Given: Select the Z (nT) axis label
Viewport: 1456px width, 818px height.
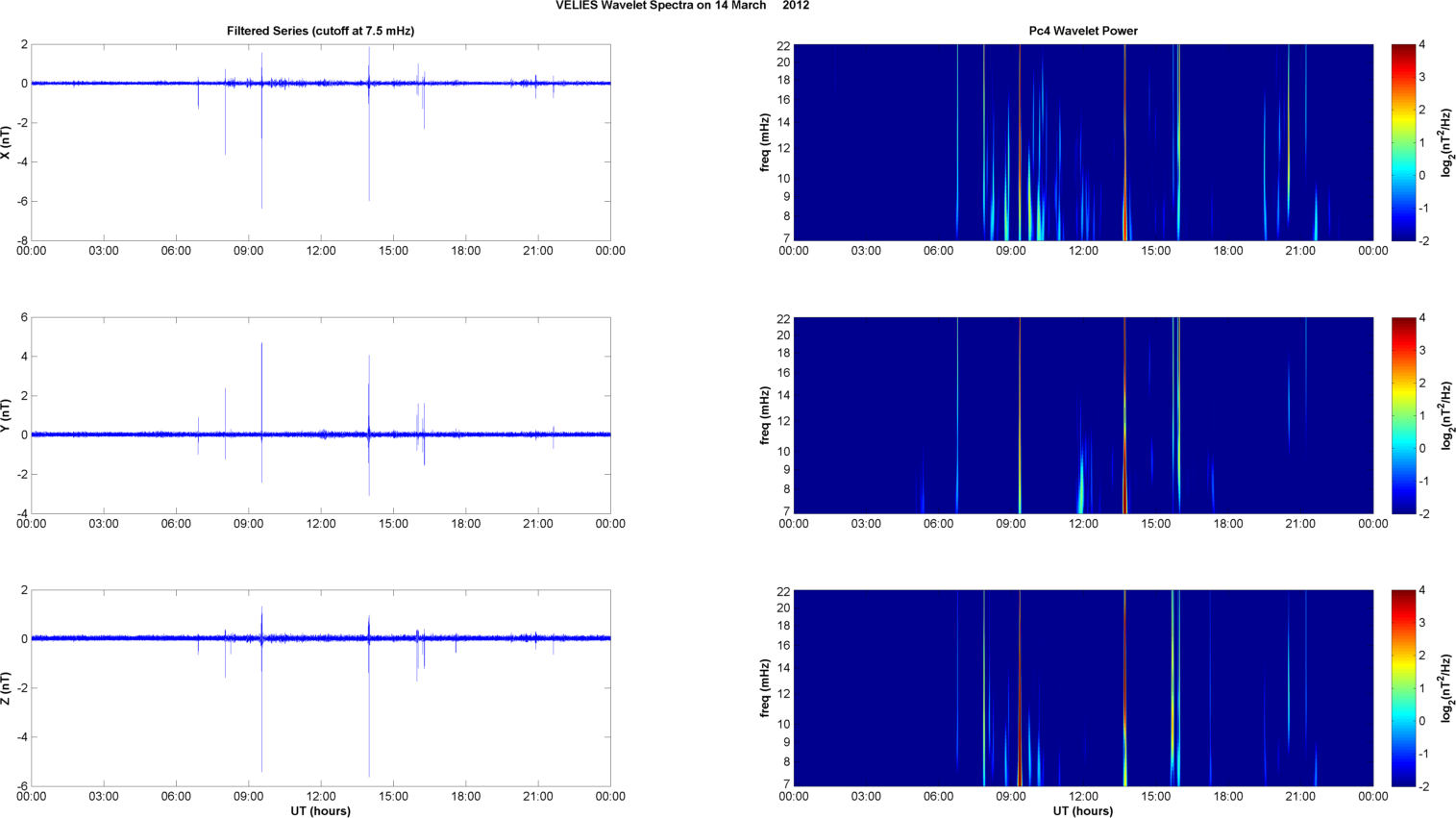Looking at the screenshot, I should [x=6, y=688].
